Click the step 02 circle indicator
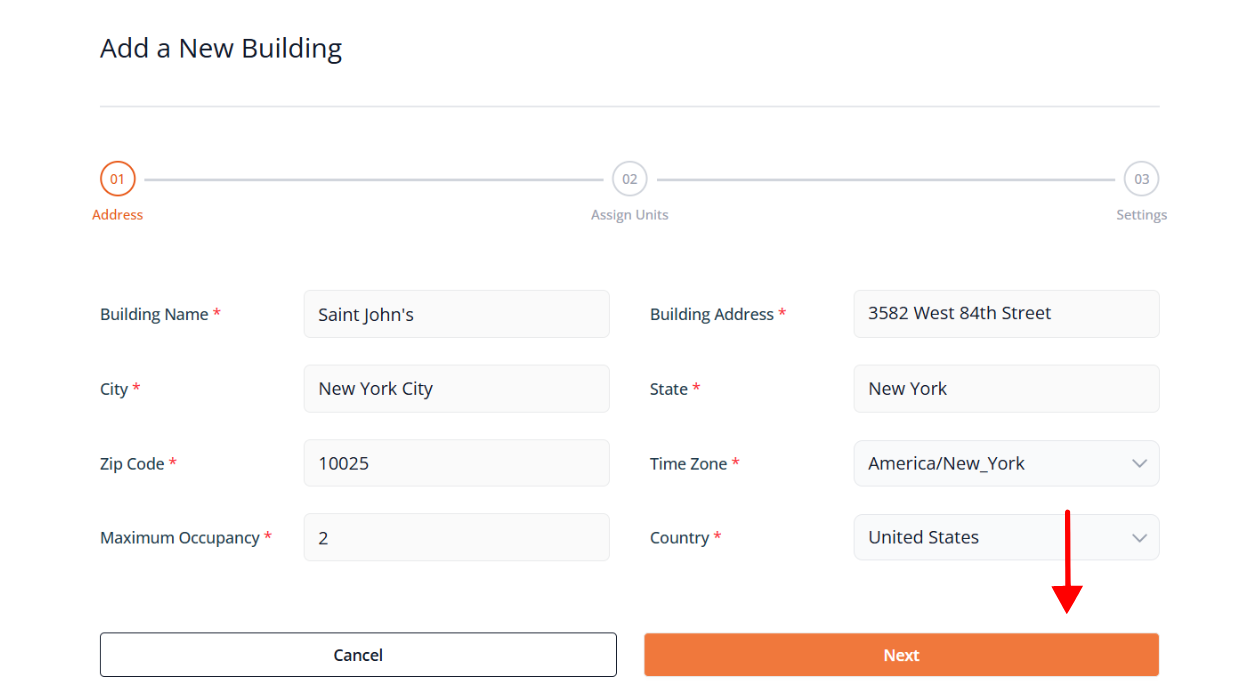Viewport: 1260px width, 700px height. [x=630, y=179]
